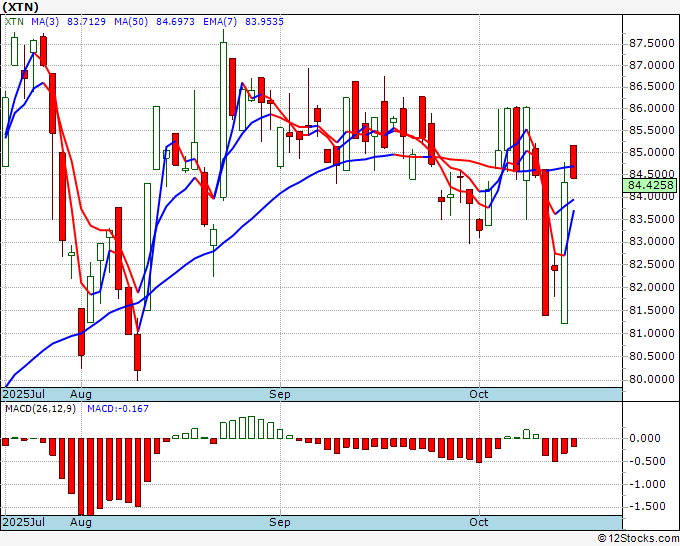680x546 pixels.
Task: Click Aug on the price chart date axis
Action: pyautogui.click(x=81, y=394)
